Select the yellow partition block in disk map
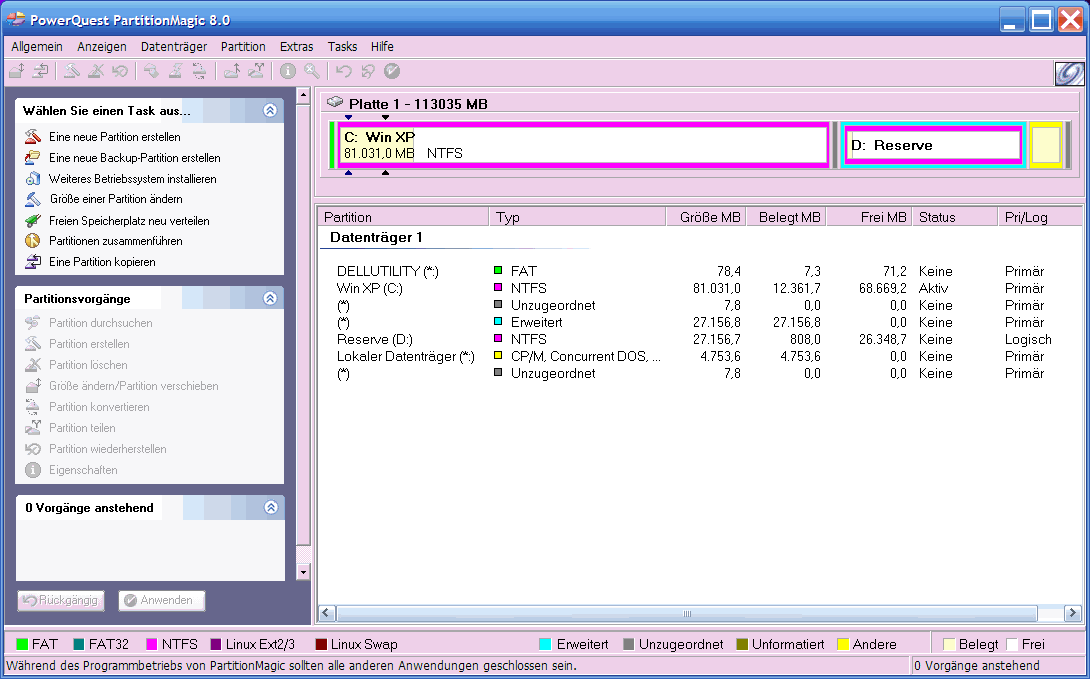This screenshot has height=679, width=1090. click(x=1046, y=145)
